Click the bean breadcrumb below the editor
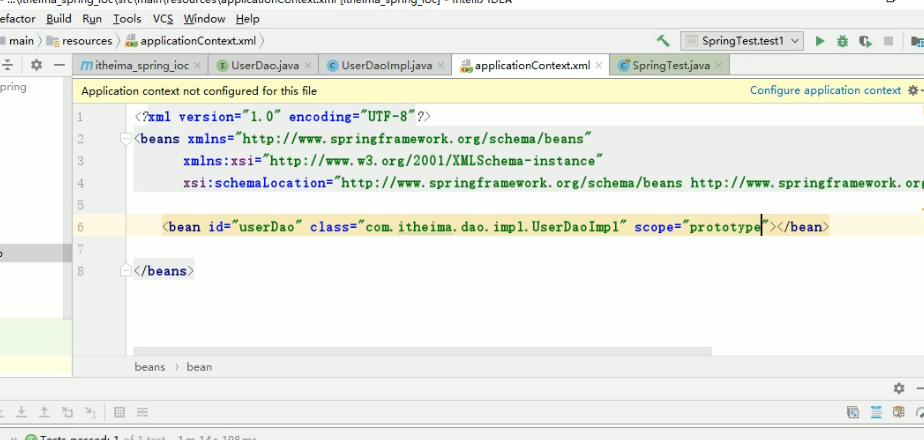The height and width of the screenshot is (440, 924). [x=199, y=367]
